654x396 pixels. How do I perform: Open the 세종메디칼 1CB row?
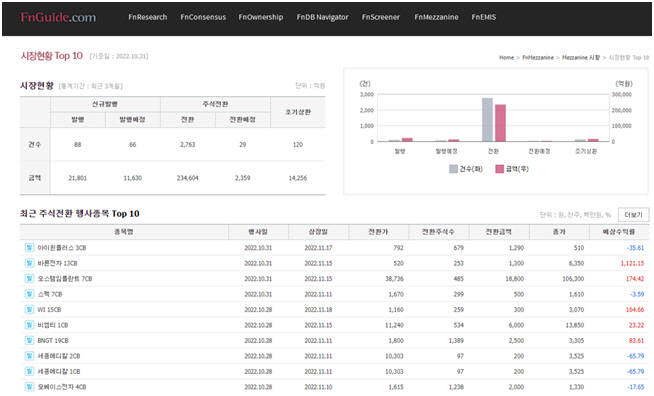point(334,371)
